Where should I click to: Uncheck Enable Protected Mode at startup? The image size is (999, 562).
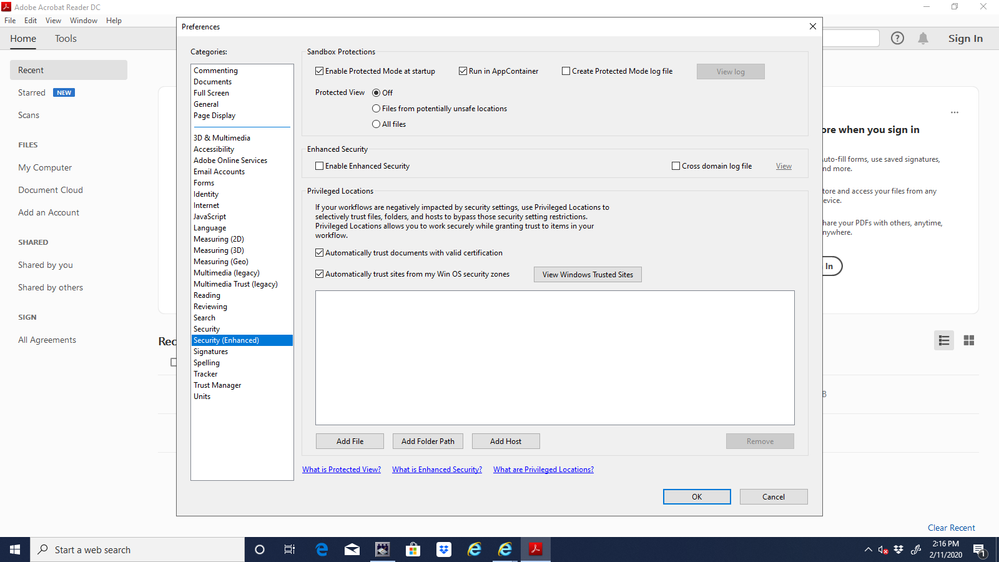click(319, 71)
